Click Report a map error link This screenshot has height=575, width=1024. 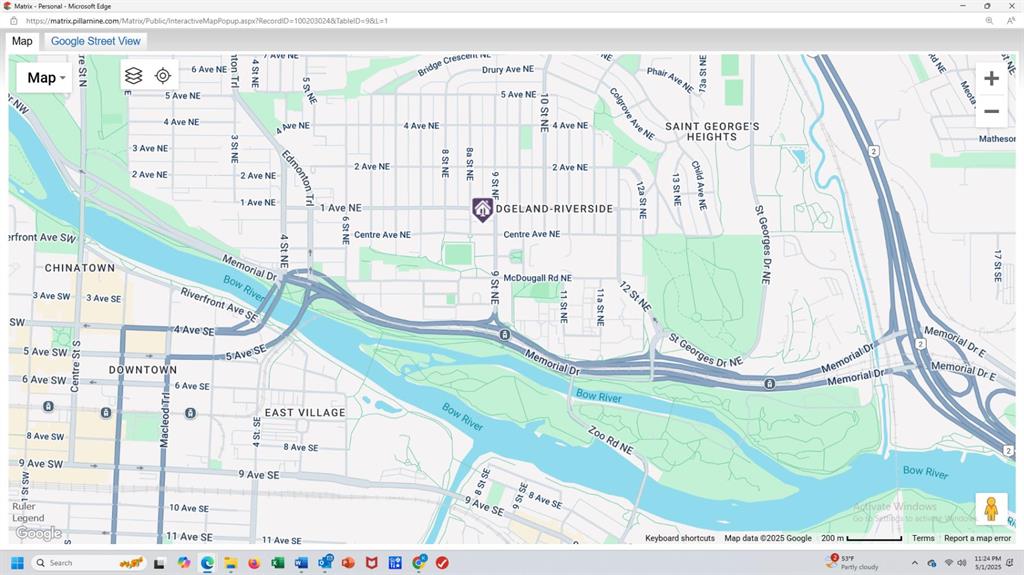click(977, 538)
